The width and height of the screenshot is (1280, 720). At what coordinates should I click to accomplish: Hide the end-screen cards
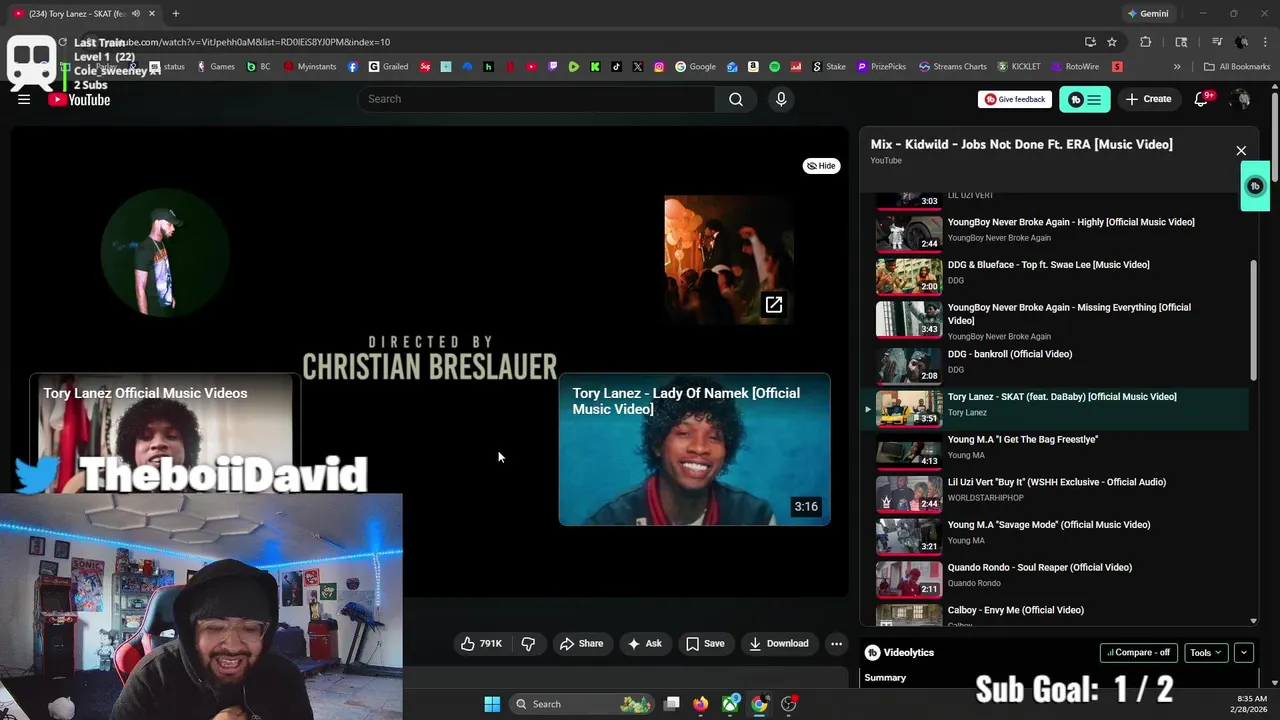[x=821, y=166]
